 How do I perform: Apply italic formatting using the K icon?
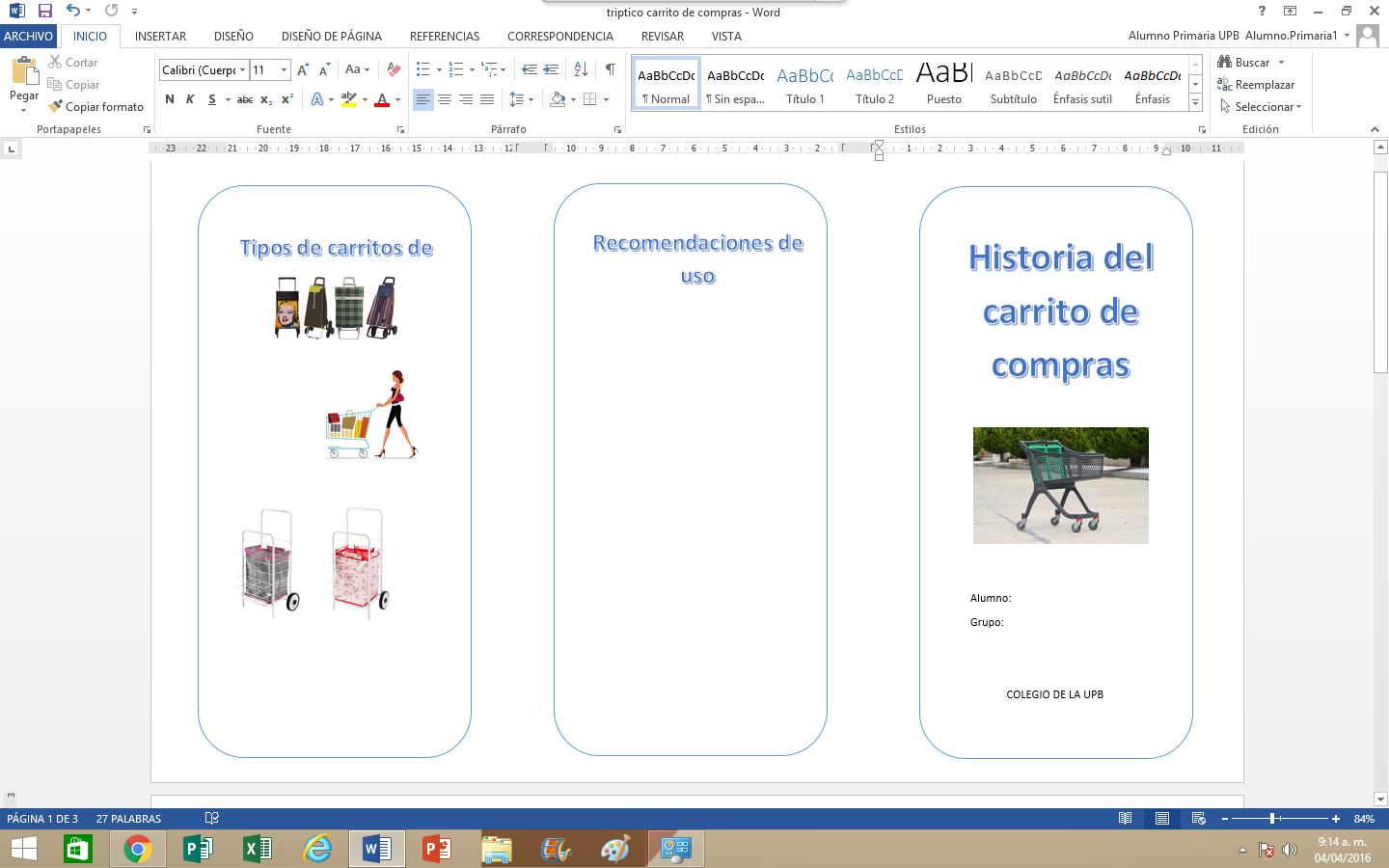[188, 99]
